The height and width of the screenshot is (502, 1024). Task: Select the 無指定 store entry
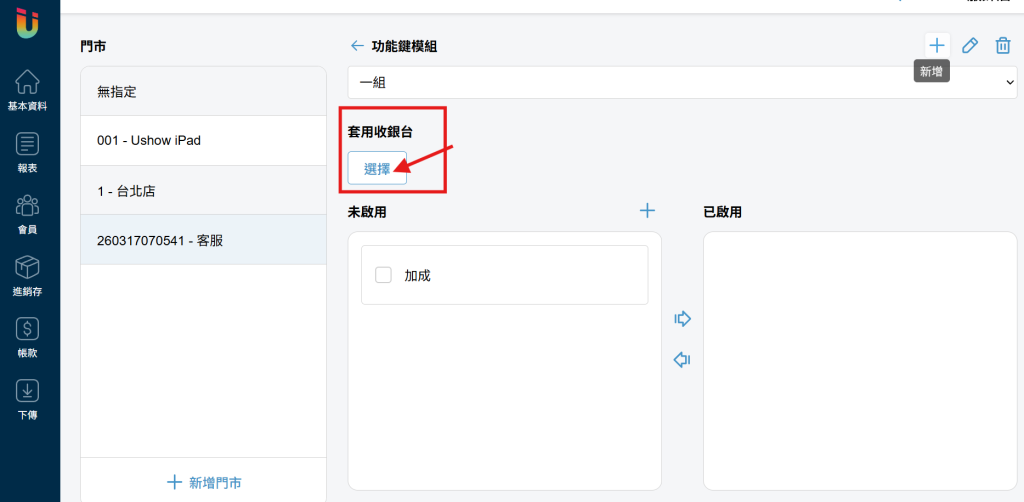[x=204, y=91]
